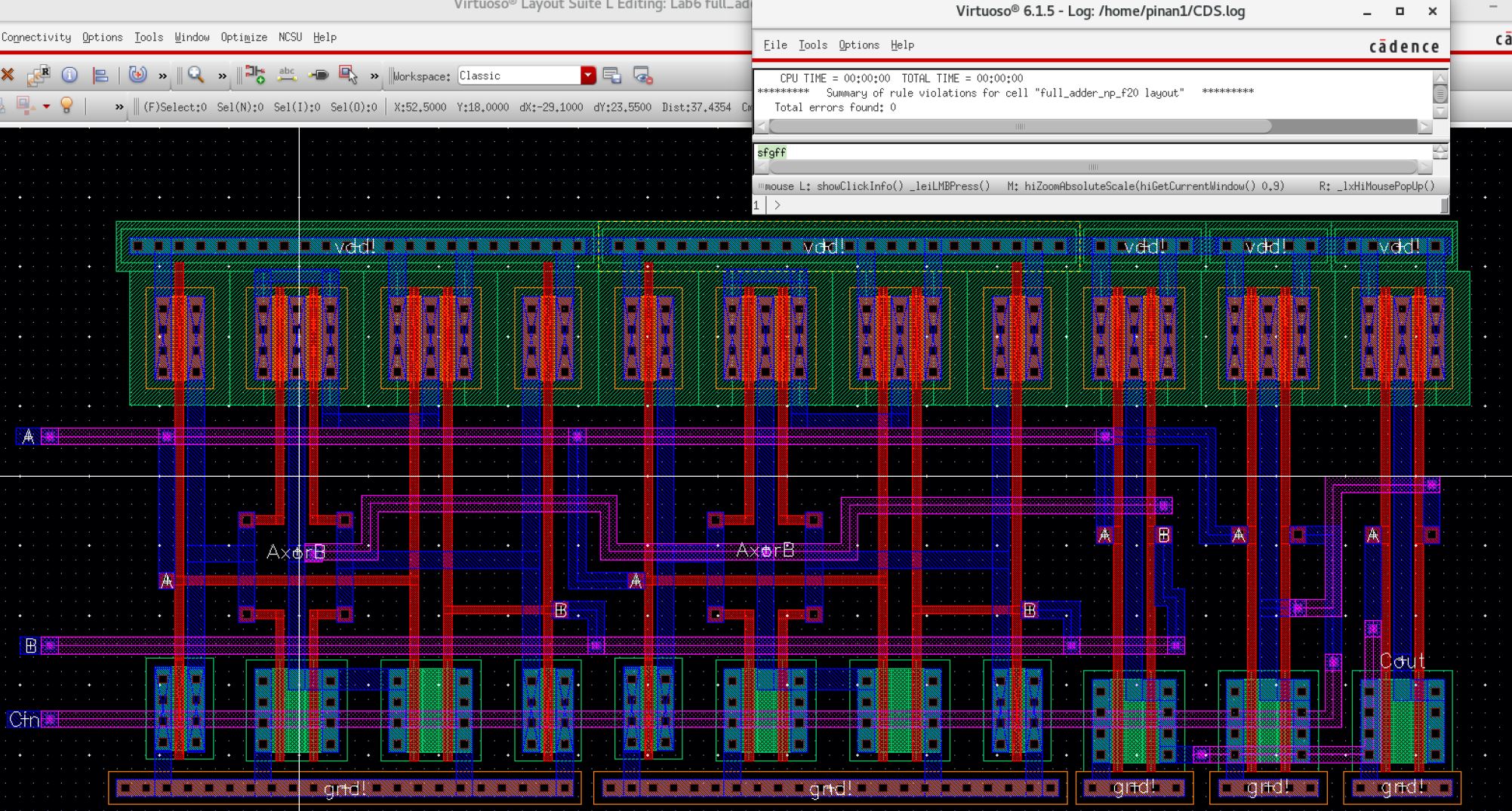Click log output vertical scrollbar up arrow
This screenshot has width=1512, height=811.
[1440, 78]
